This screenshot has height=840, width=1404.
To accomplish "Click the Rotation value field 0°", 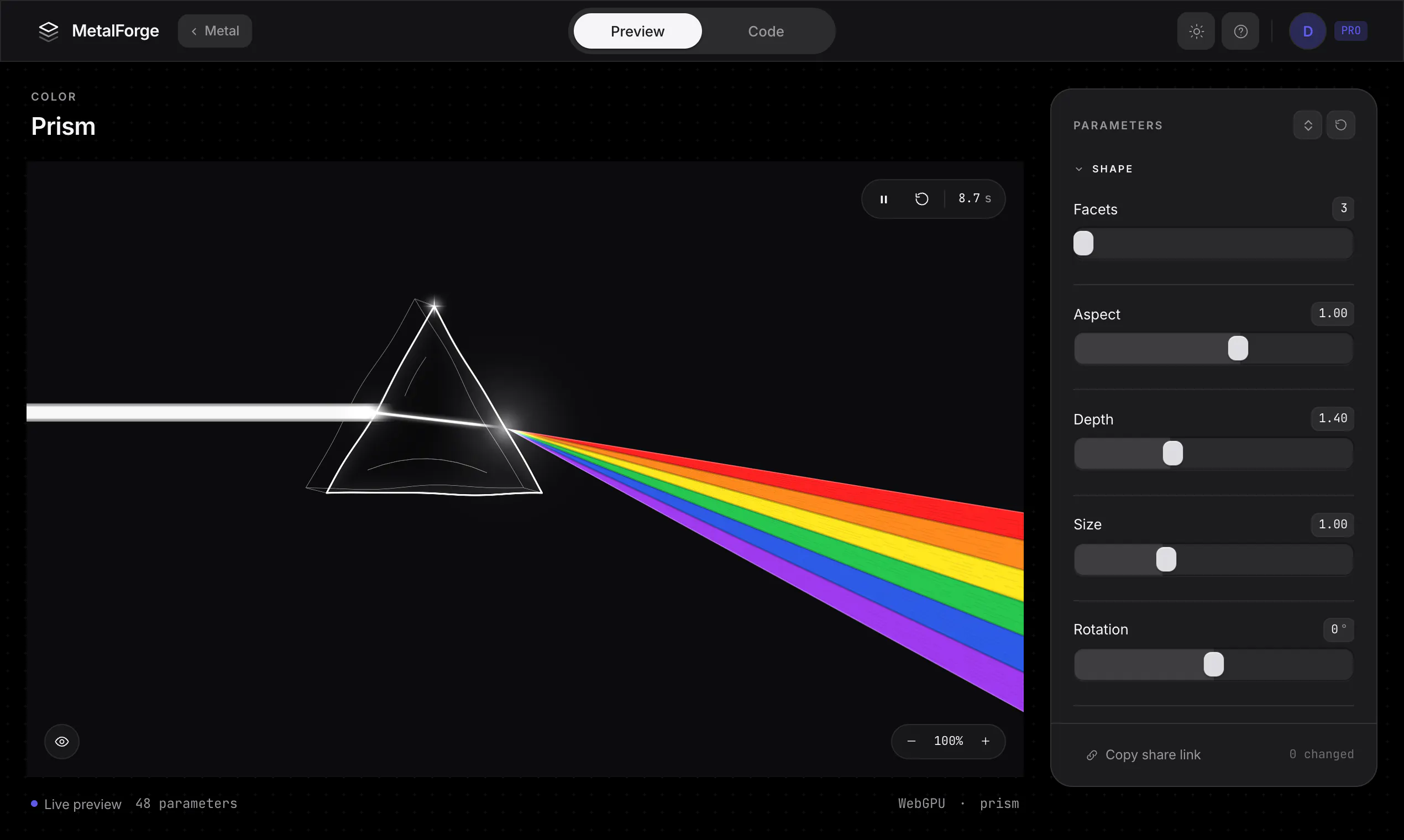I will pyautogui.click(x=1339, y=629).
